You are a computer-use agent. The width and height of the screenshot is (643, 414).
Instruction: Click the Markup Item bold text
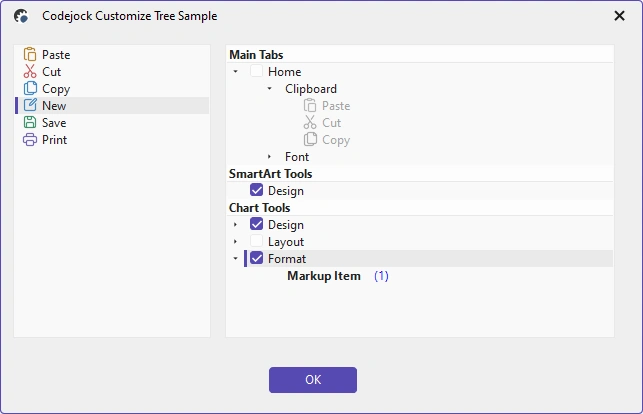[x=324, y=276]
